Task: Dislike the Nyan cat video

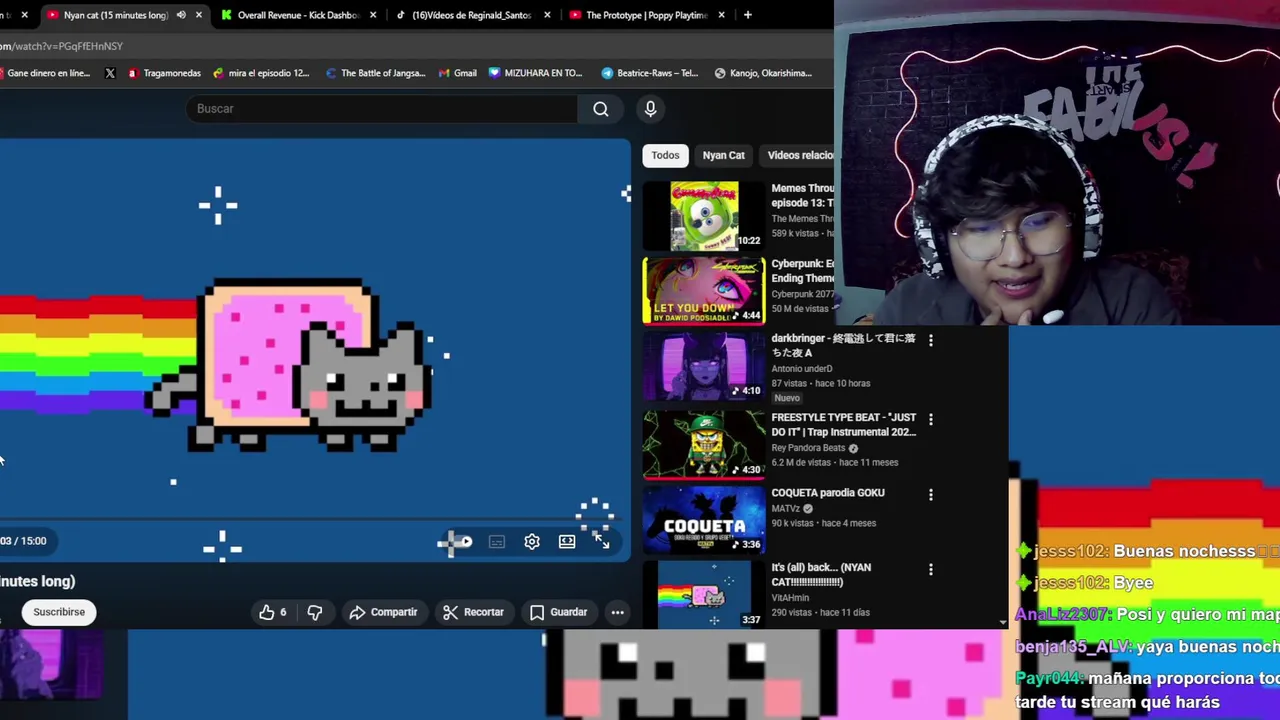Action: (x=314, y=612)
